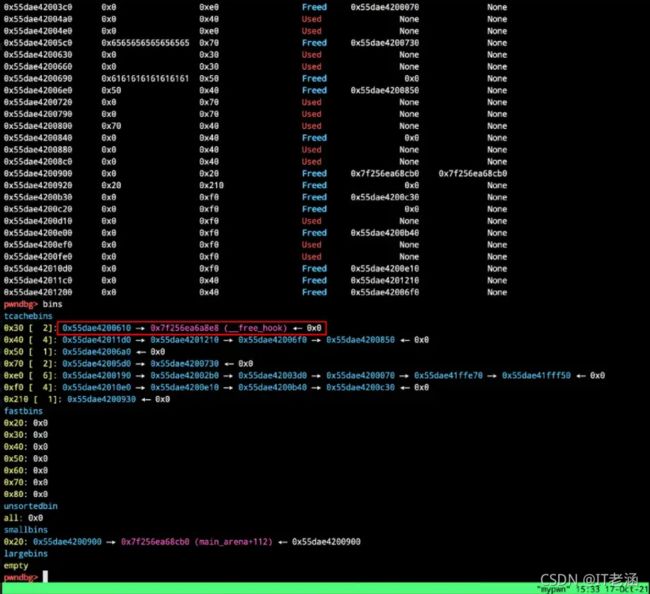Select 0x55dae4200190 in tcache 0xe0 row

click(97, 376)
